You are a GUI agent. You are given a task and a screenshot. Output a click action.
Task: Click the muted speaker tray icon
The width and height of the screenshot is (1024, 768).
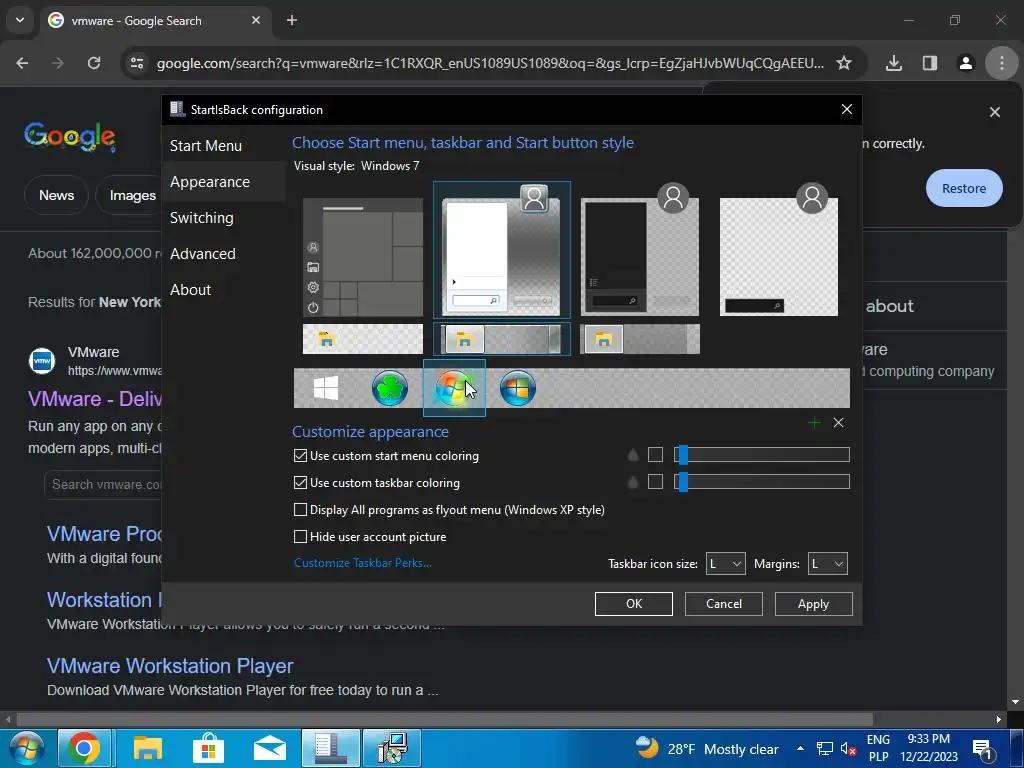click(x=848, y=748)
